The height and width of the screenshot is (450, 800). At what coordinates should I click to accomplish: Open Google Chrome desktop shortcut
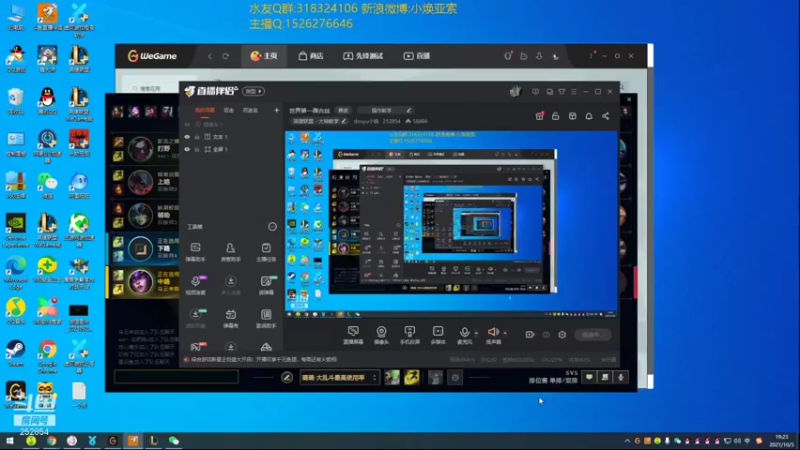pyautogui.click(x=47, y=356)
